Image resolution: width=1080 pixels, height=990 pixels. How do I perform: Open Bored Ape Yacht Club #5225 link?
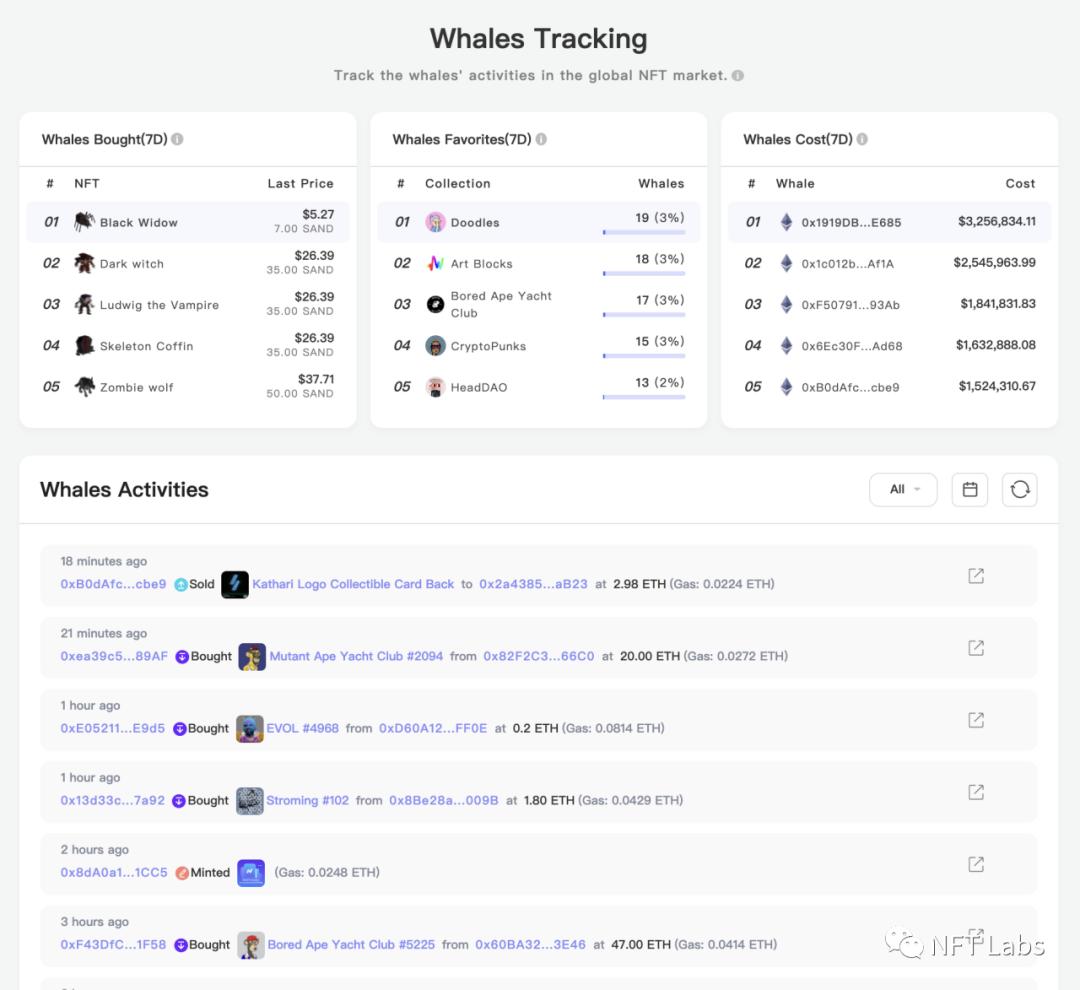351,945
